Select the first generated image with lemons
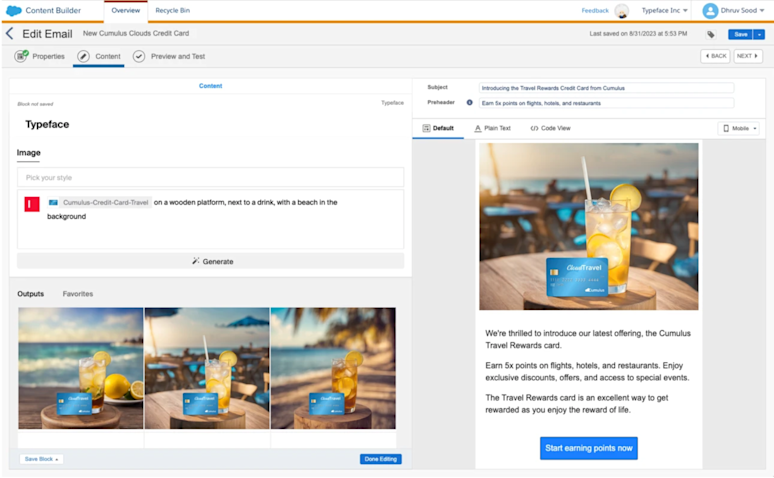Viewport: 774px width, 478px height. [x=81, y=368]
